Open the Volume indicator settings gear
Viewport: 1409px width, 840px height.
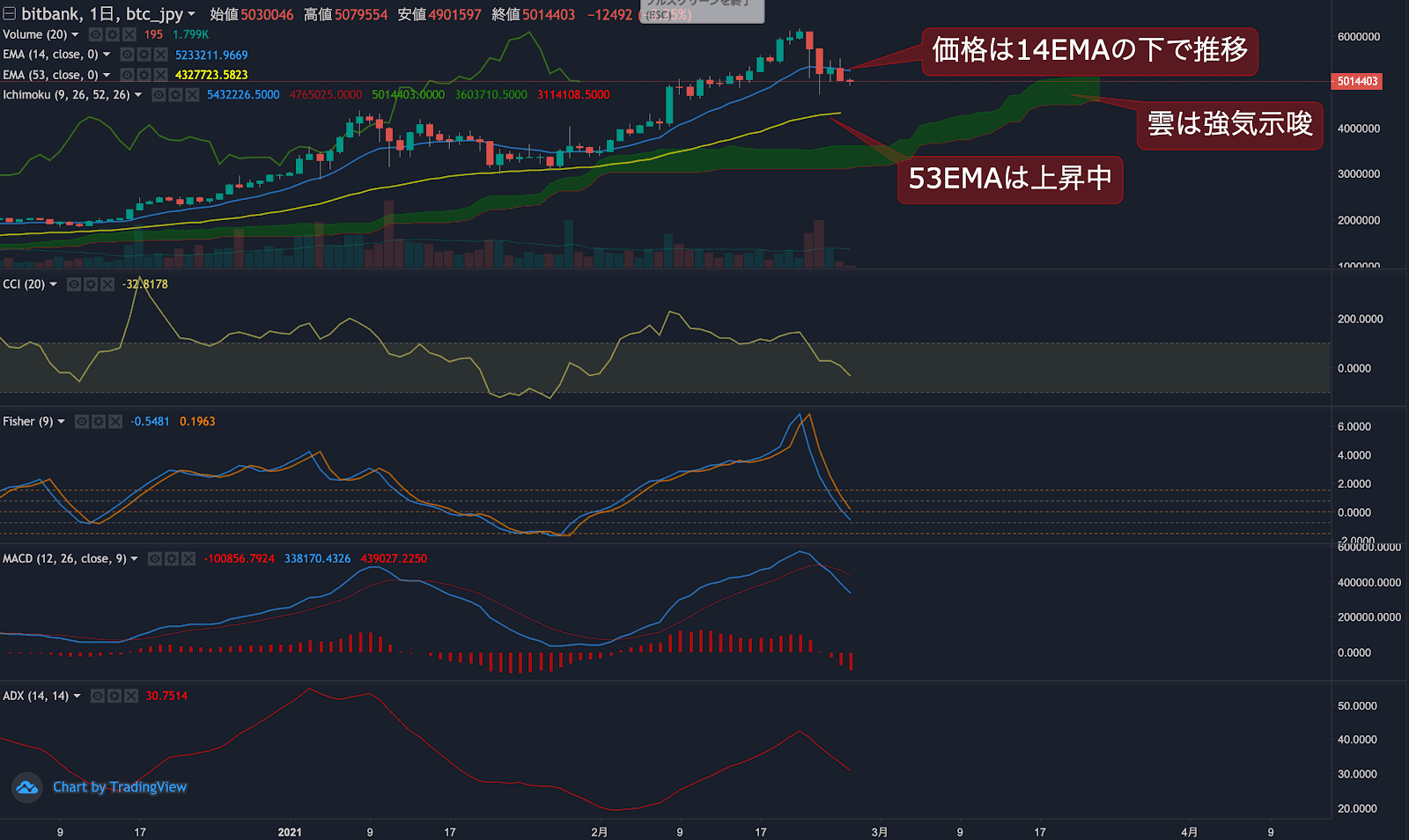pyautogui.click(x=113, y=34)
